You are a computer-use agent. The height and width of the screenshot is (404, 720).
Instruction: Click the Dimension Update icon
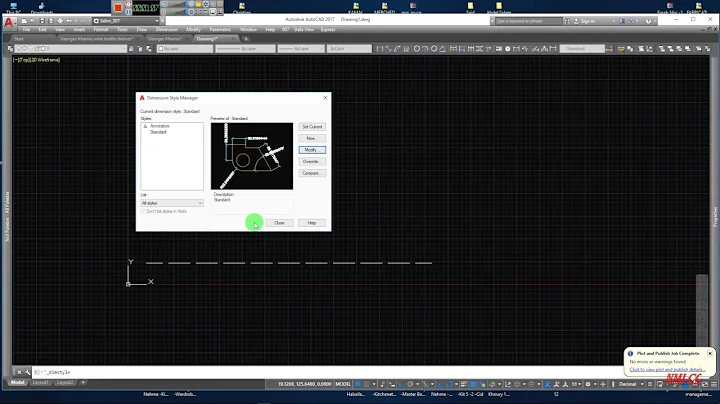point(553,49)
